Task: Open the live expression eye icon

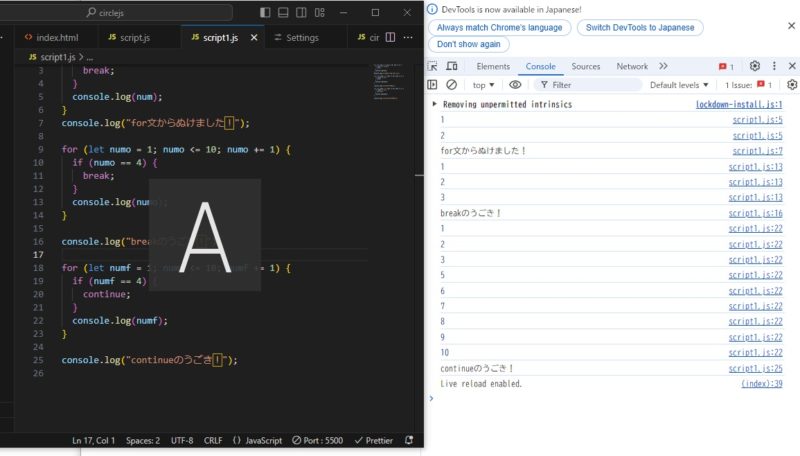Action: tap(515, 85)
